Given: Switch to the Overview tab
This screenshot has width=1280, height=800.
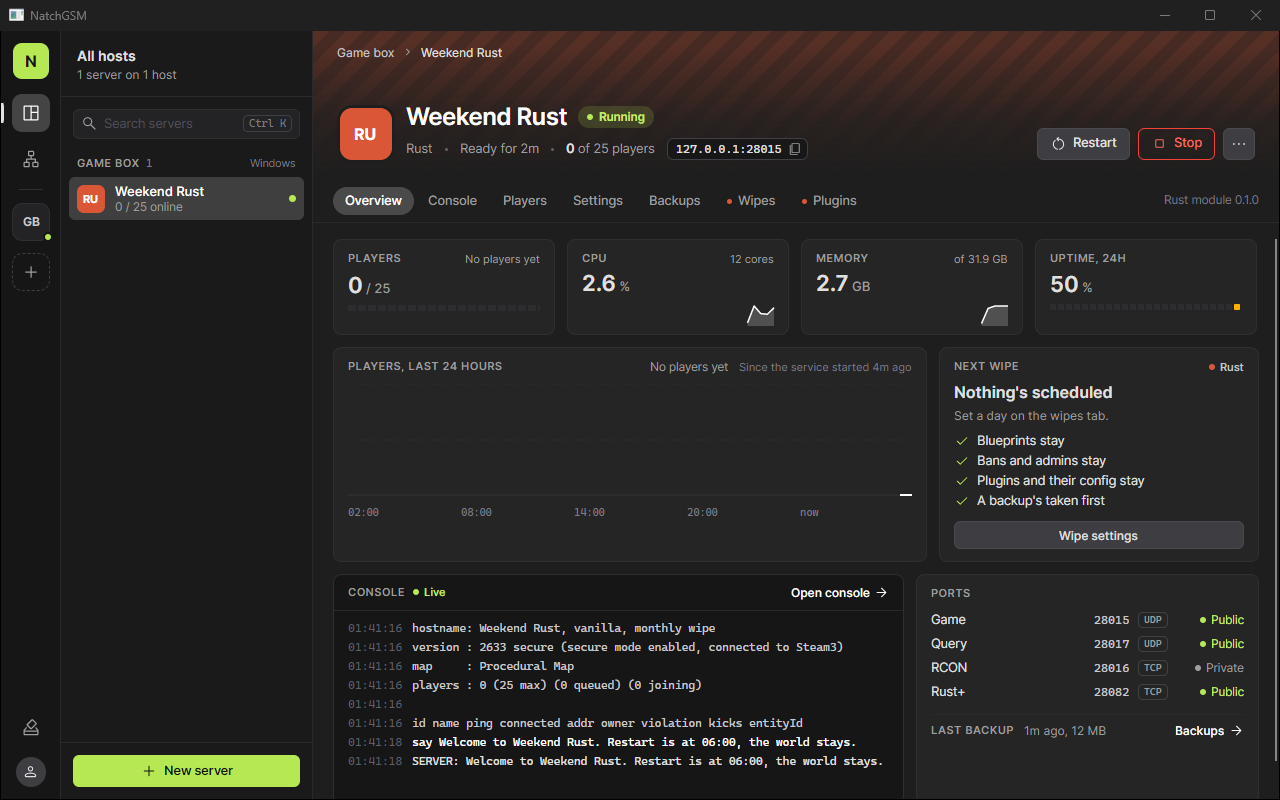Looking at the screenshot, I should tap(373, 201).
